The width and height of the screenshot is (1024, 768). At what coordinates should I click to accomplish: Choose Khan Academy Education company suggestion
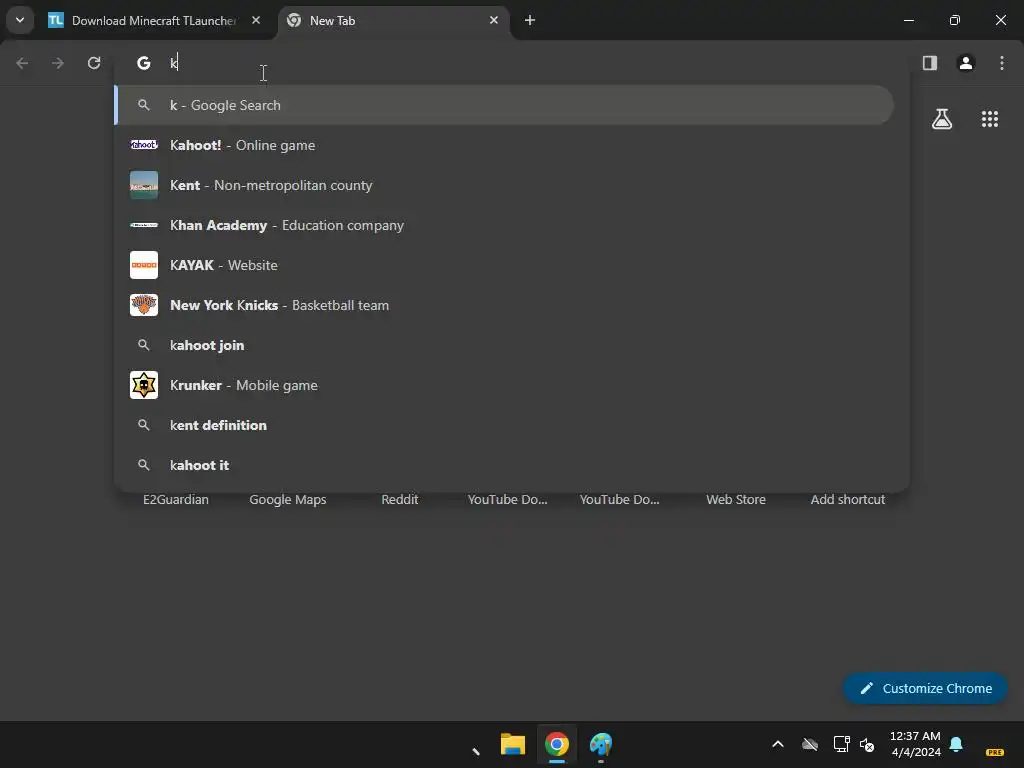pos(504,225)
